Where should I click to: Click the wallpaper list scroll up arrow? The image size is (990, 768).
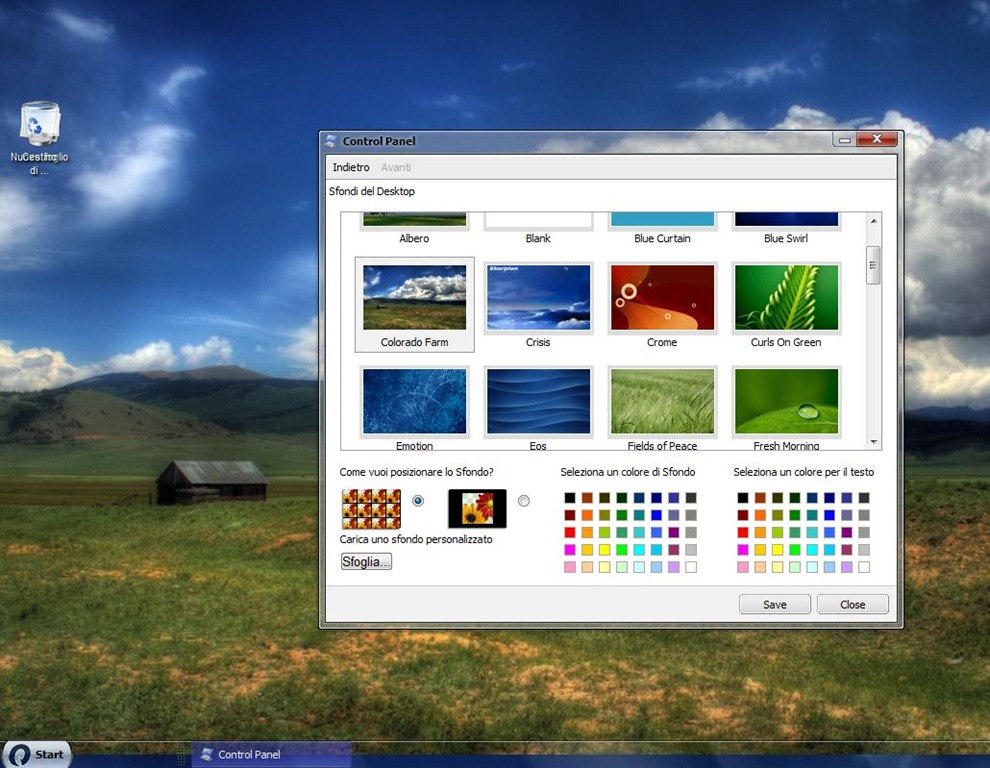coord(874,221)
